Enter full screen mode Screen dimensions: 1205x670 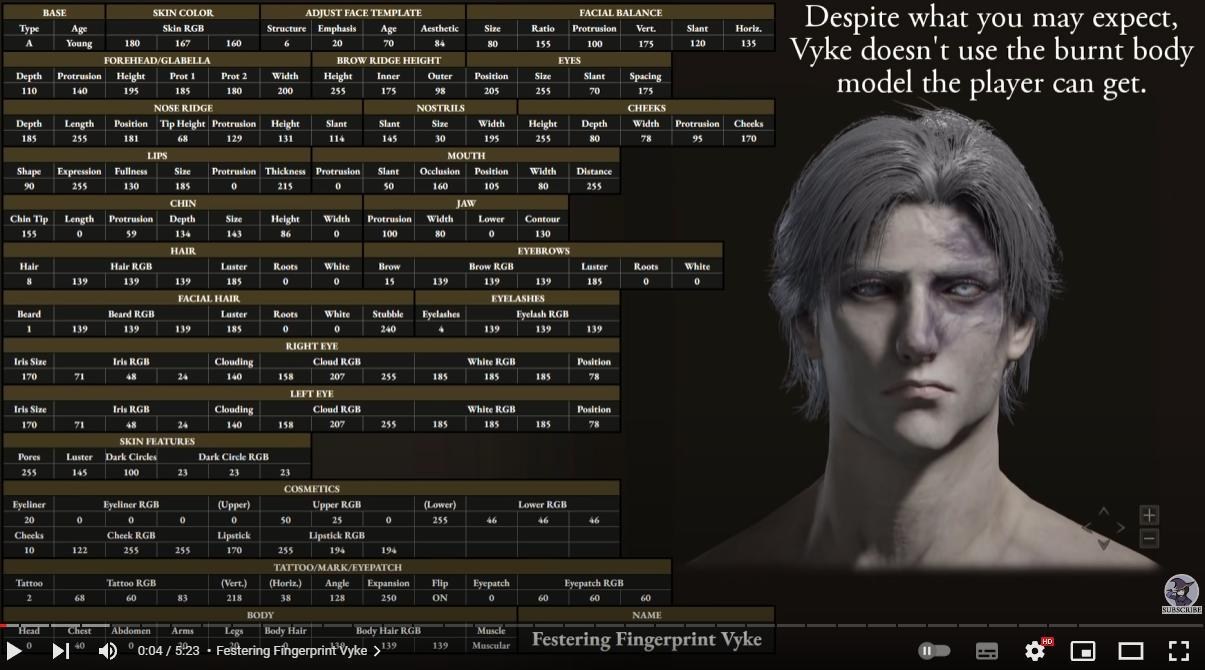pyautogui.click(x=1179, y=651)
